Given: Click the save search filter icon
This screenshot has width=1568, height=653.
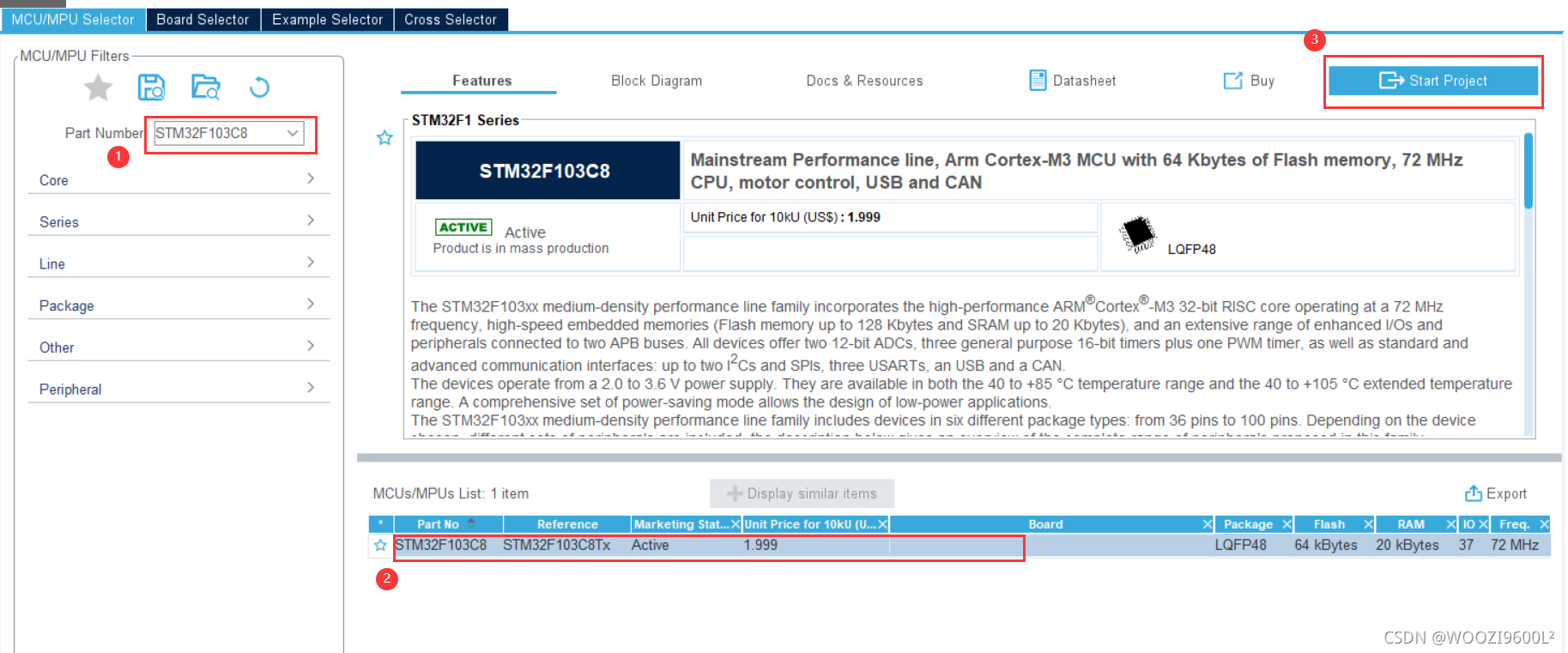Looking at the screenshot, I should point(152,87).
